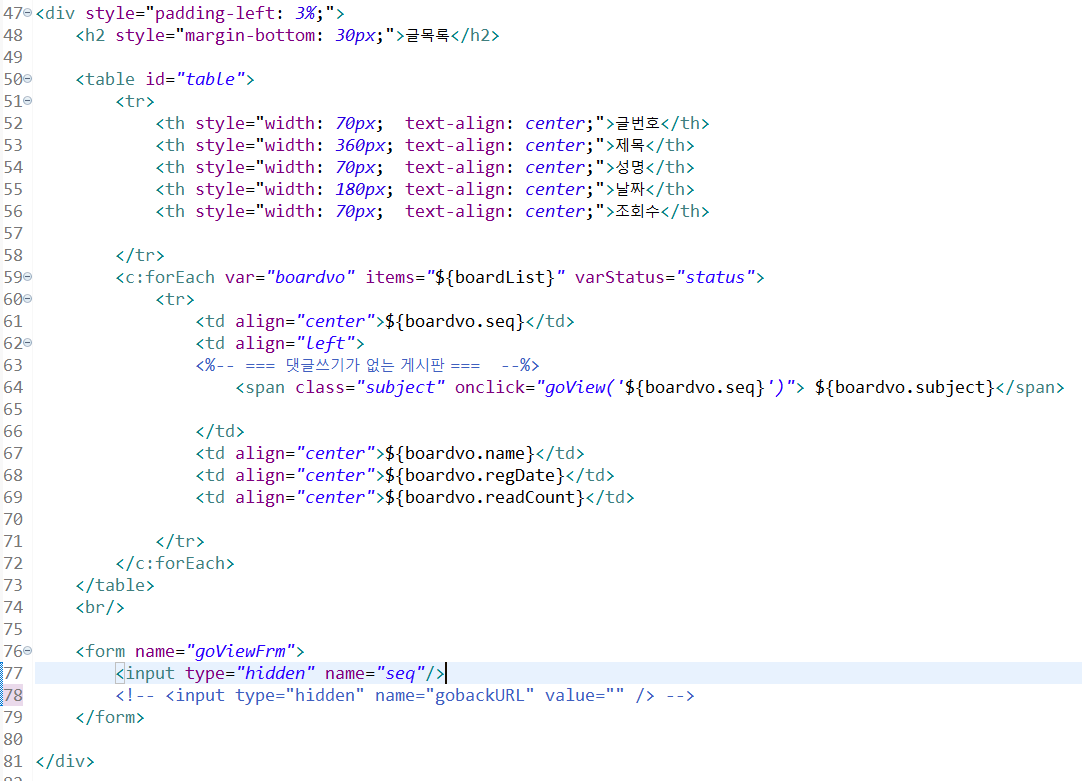
Task: Click closing </table> tag on line 73
Action: 115,586
